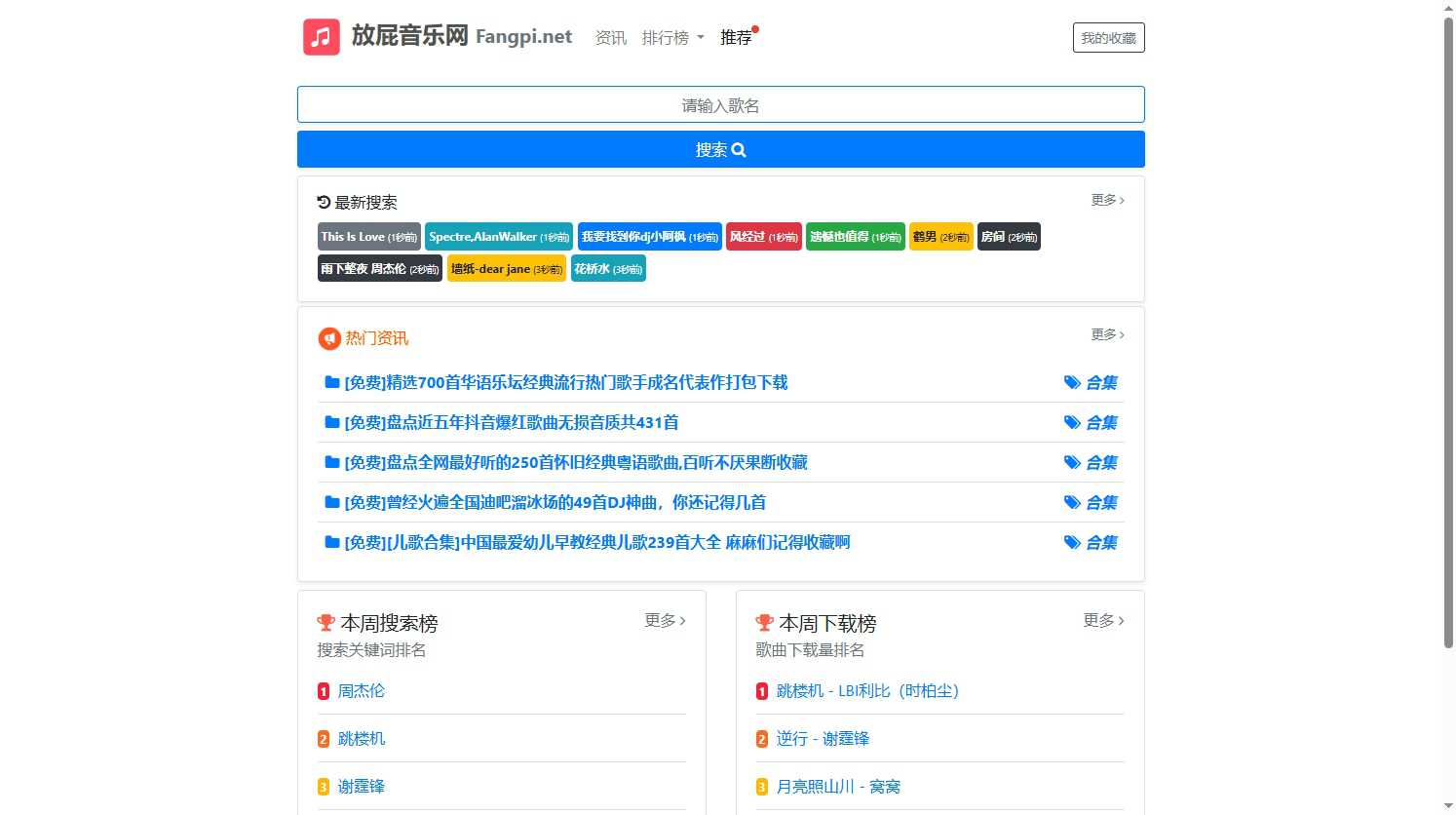Image resolution: width=1456 pixels, height=815 pixels.
Task: Click the orange megaphone icon beside 热门资讯
Action: pyautogui.click(x=328, y=338)
